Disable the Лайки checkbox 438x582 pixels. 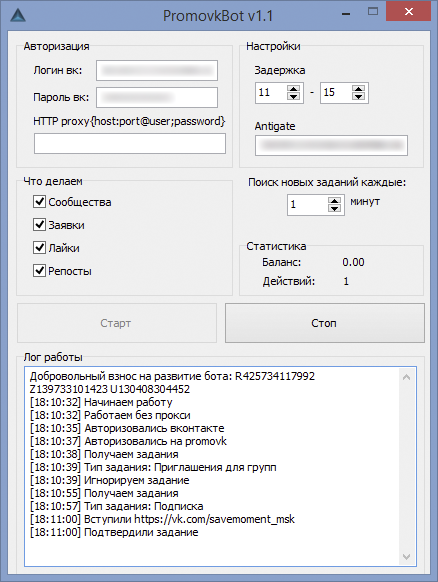point(39,248)
